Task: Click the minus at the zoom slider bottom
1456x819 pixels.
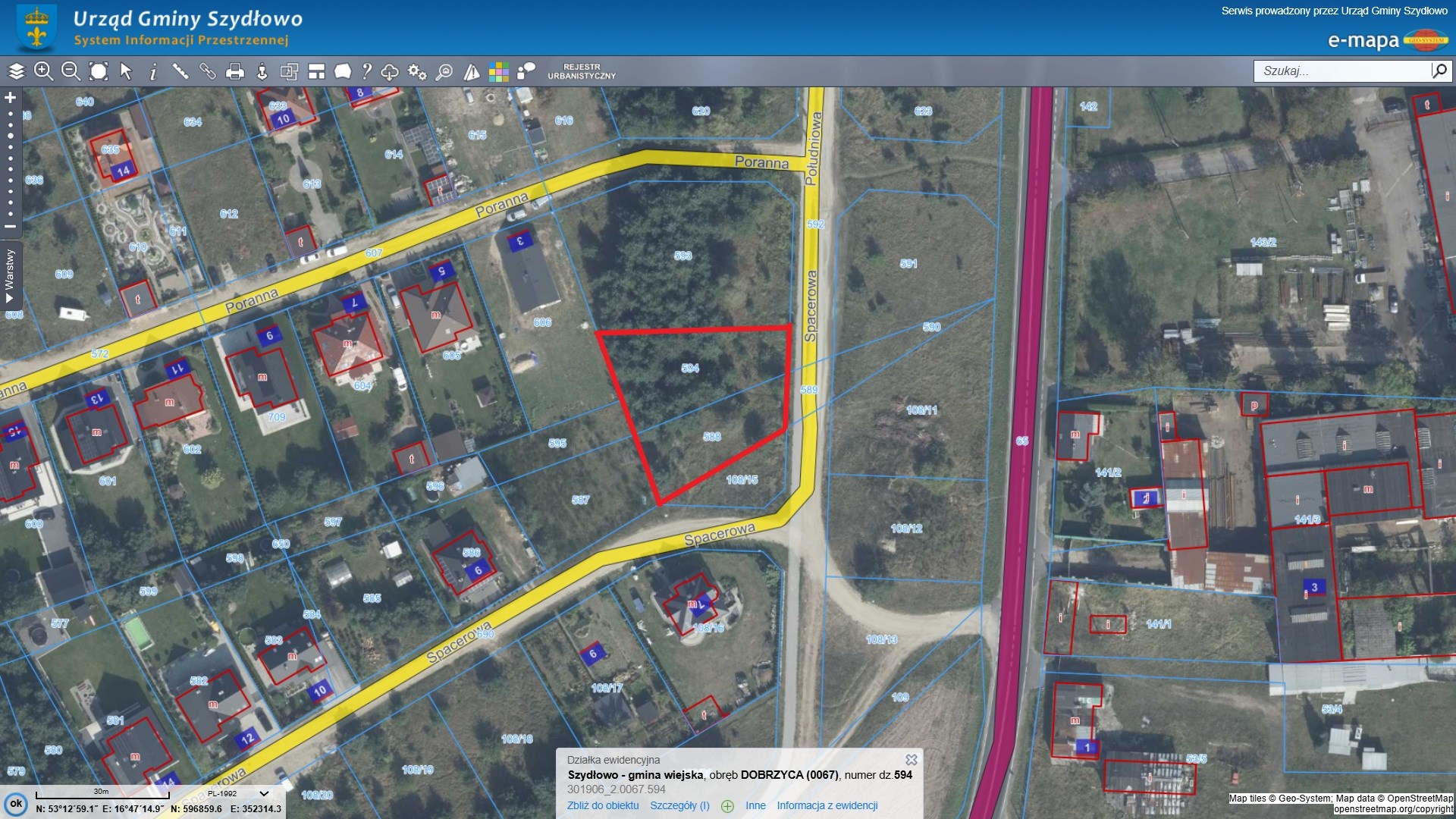Action: [x=11, y=226]
